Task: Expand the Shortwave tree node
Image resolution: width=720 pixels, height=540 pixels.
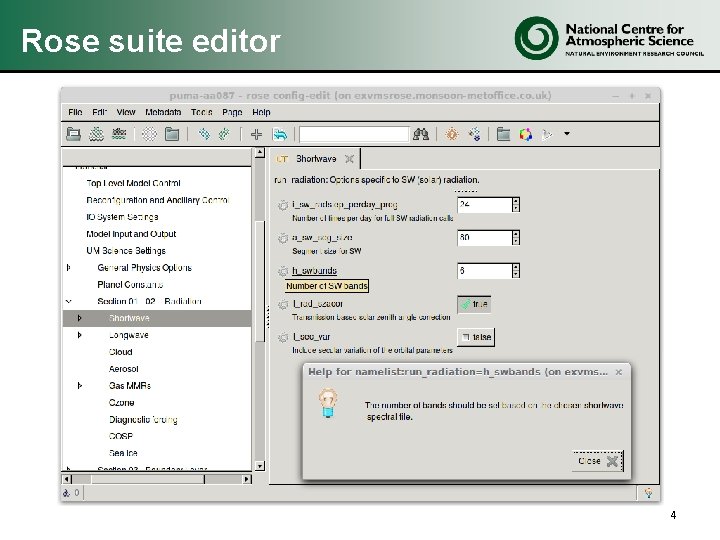Action: tap(79, 318)
